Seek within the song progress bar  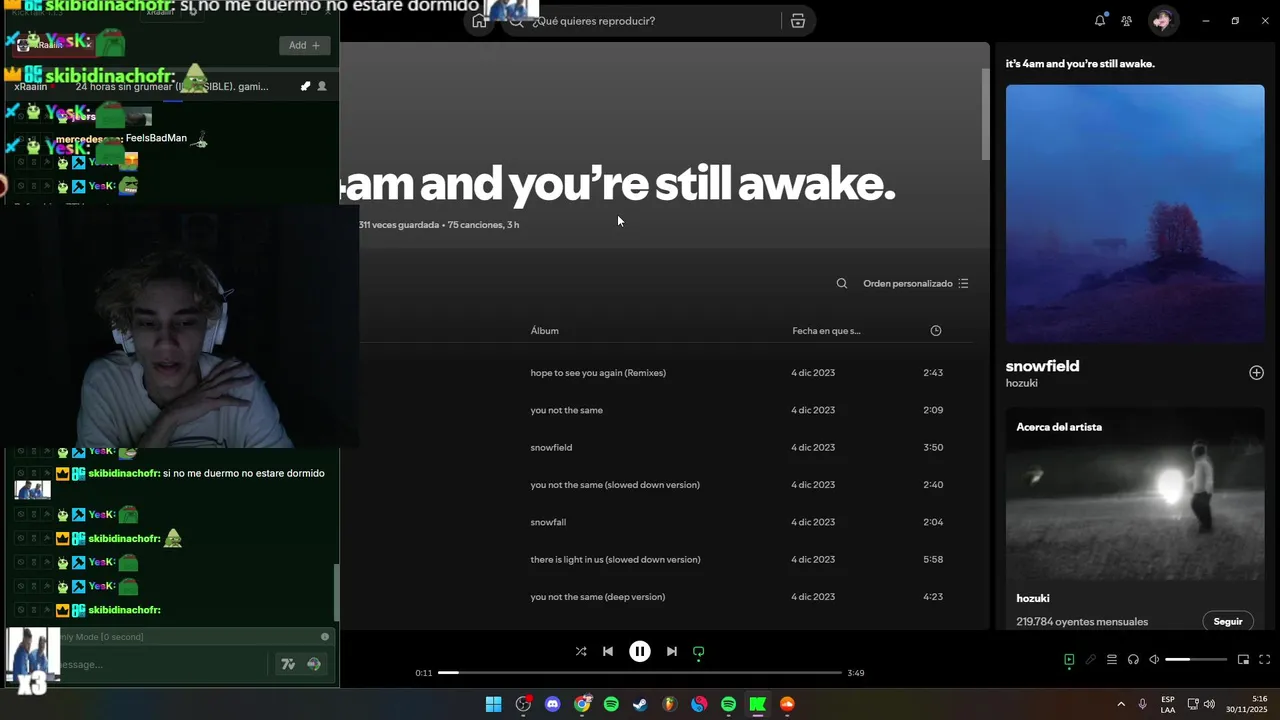[x=640, y=673]
